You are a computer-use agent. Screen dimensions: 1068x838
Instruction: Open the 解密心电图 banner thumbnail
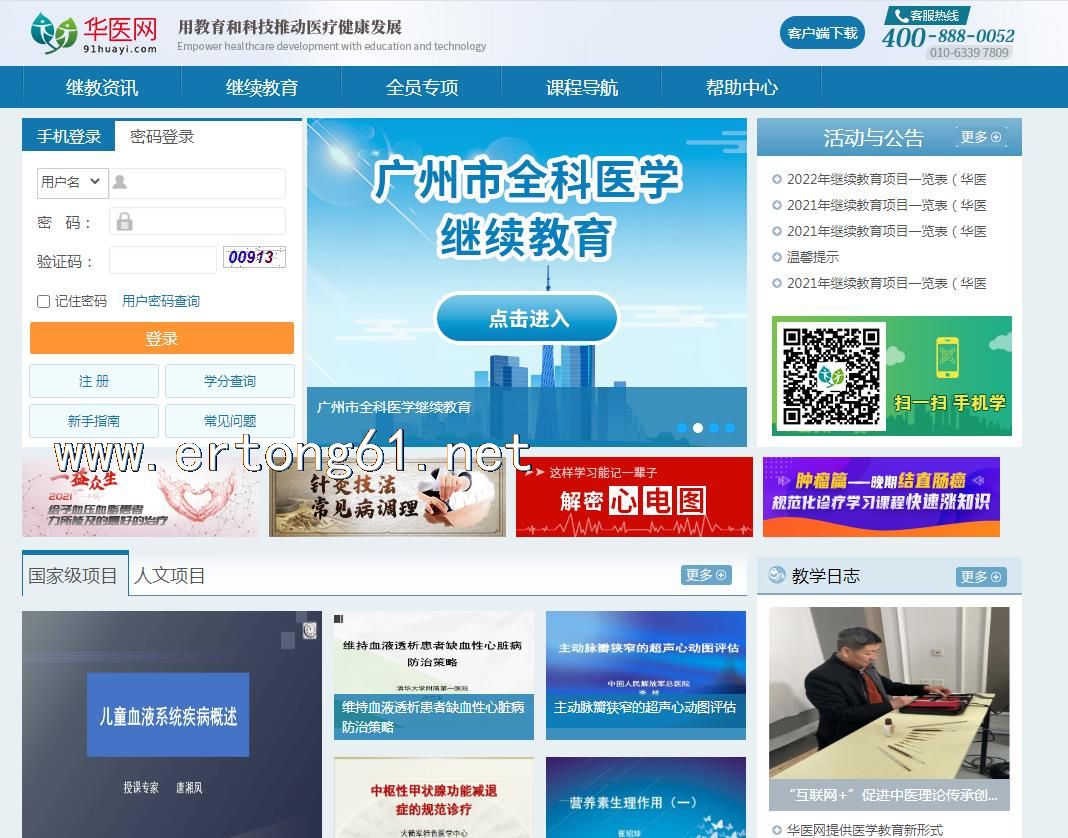[634, 497]
